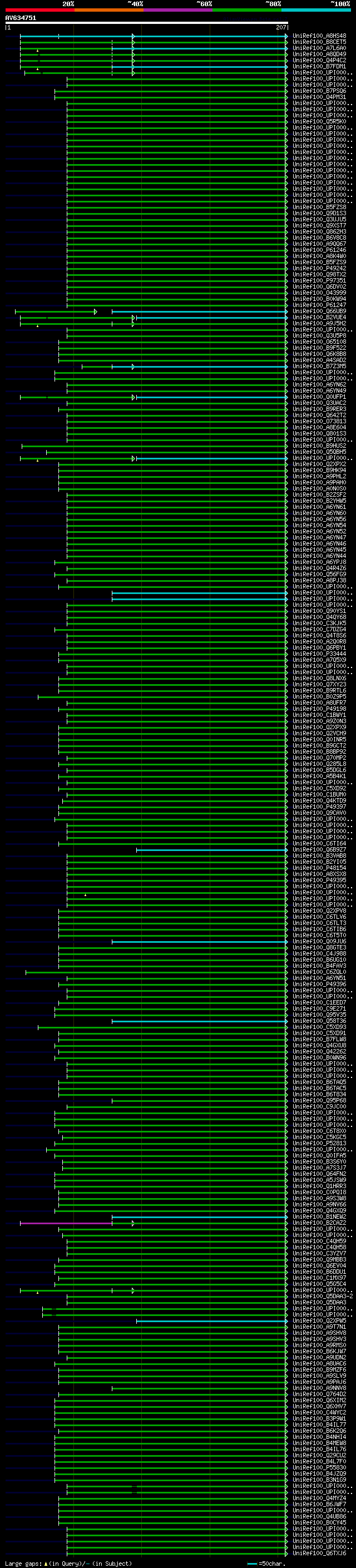Viewport: 356px width, 1568px height.
Task: Click the UniRef100_P48154 label
Action: pyautogui.click(x=319, y=867)
